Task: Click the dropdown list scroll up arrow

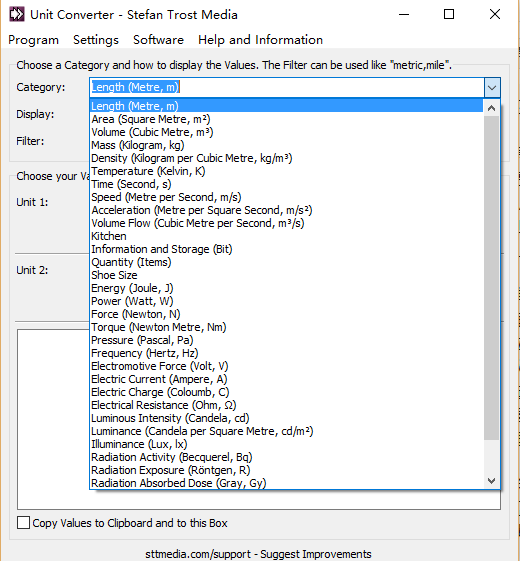Action: click(x=491, y=108)
